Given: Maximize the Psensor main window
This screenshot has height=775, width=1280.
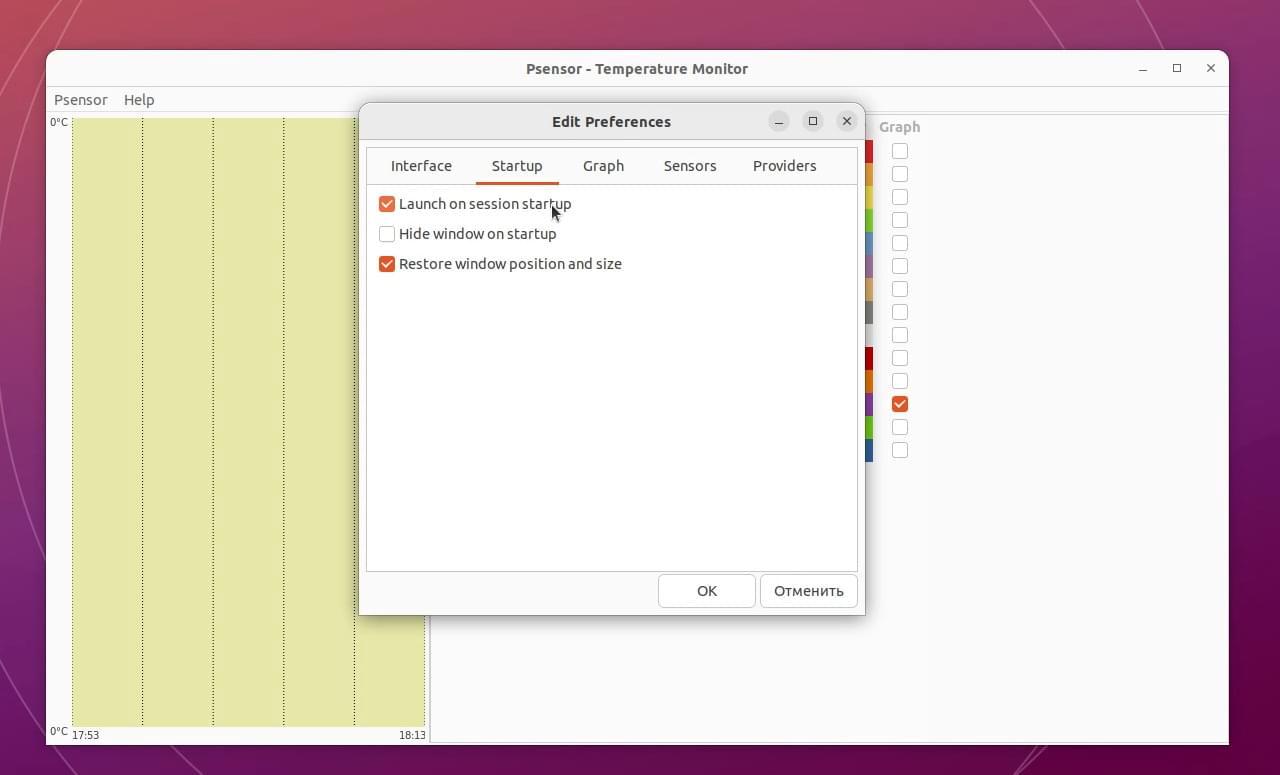Looking at the screenshot, I should coord(1177,69).
